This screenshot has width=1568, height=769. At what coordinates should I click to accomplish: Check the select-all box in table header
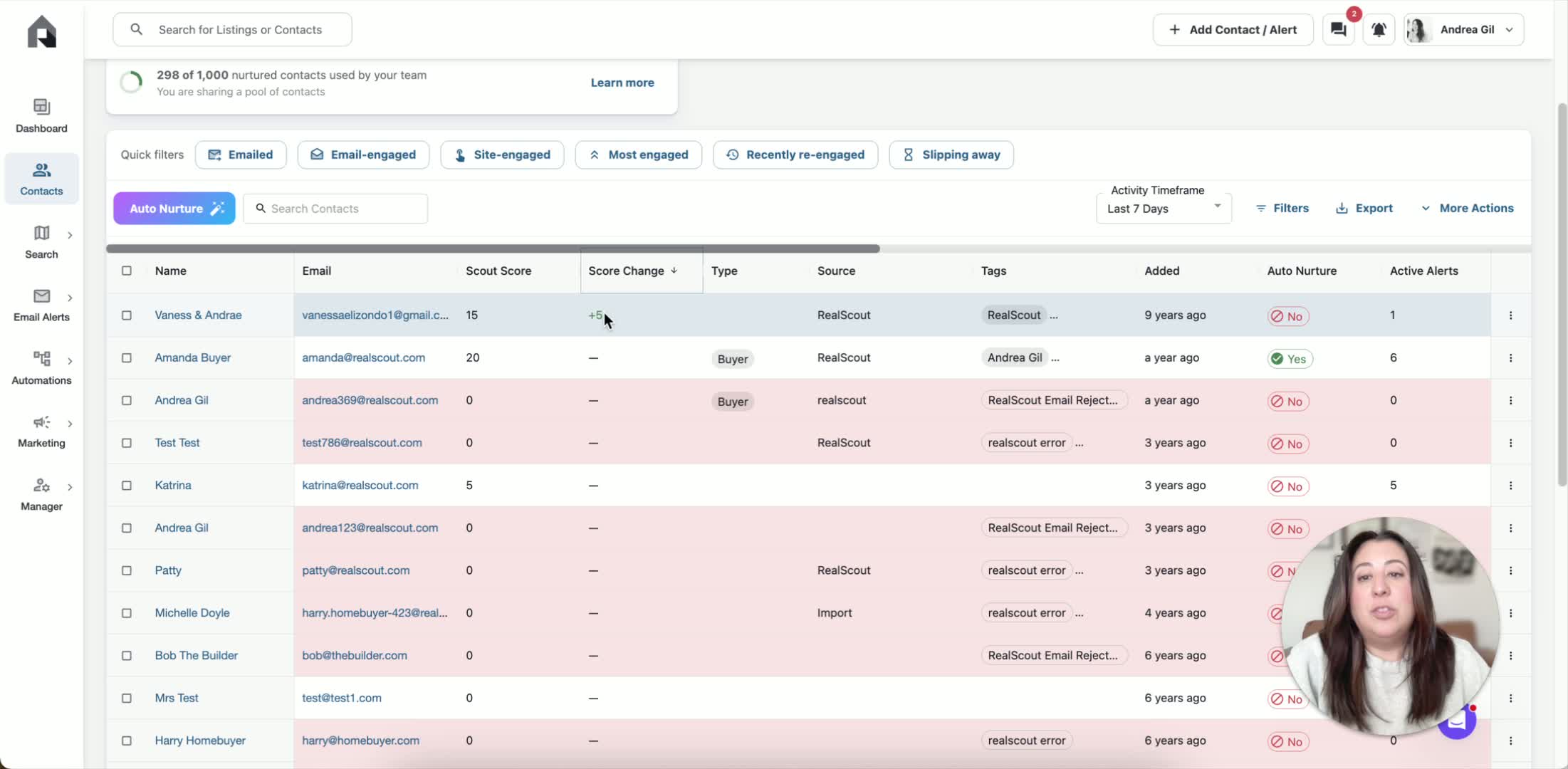[x=127, y=271]
